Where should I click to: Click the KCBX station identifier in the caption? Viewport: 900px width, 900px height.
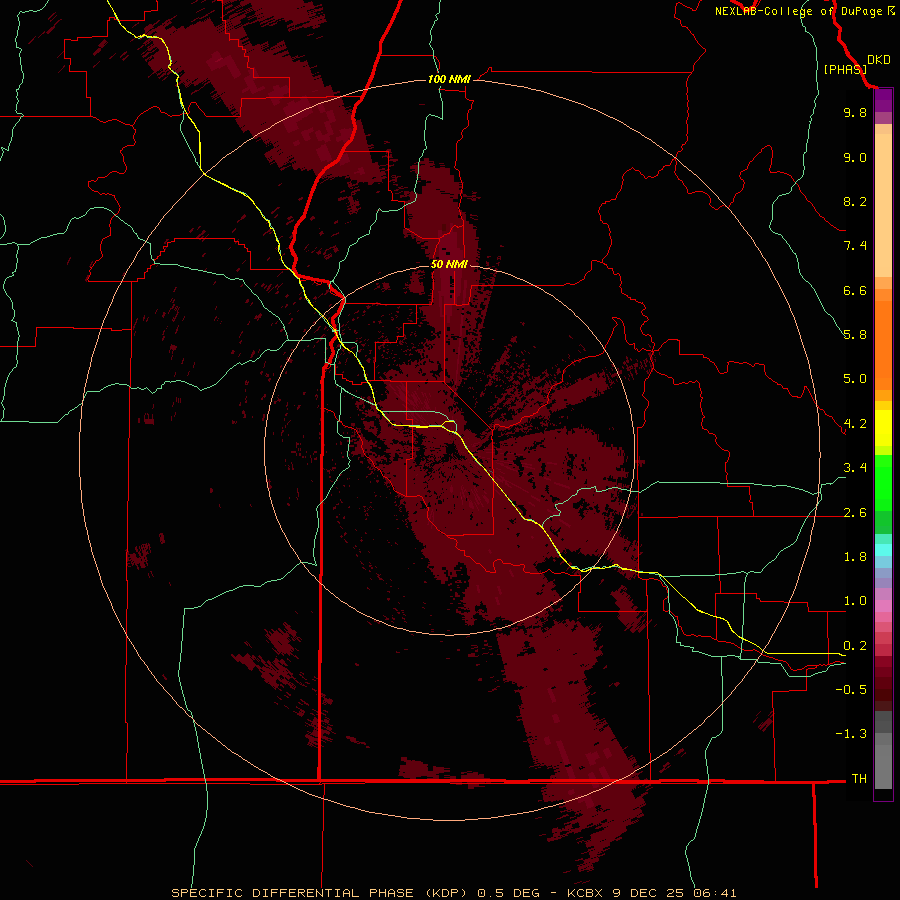pos(586,893)
